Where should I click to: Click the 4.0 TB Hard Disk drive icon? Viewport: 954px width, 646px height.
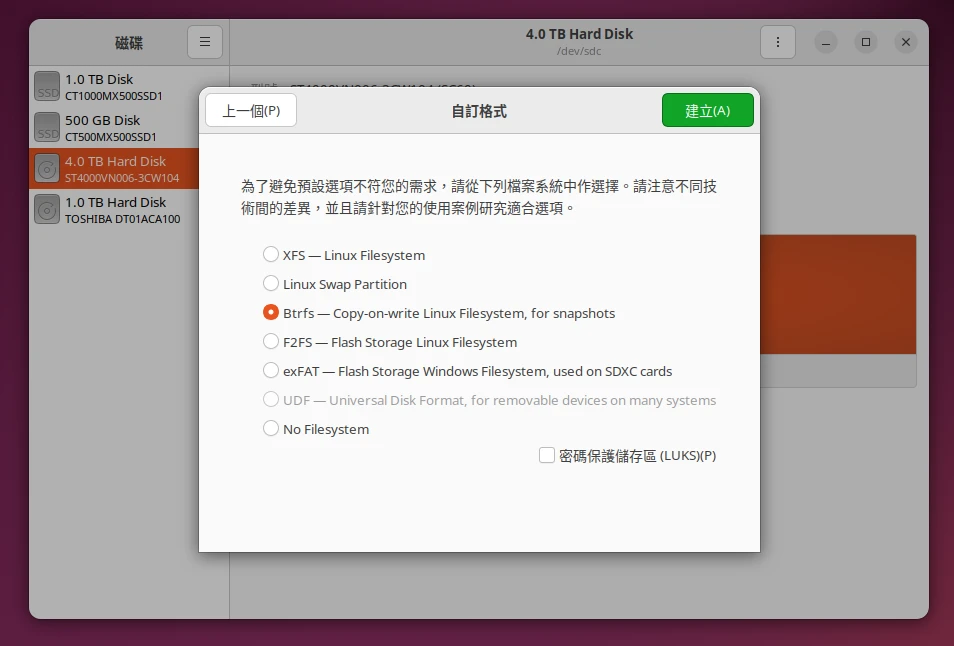(x=47, y=169)
